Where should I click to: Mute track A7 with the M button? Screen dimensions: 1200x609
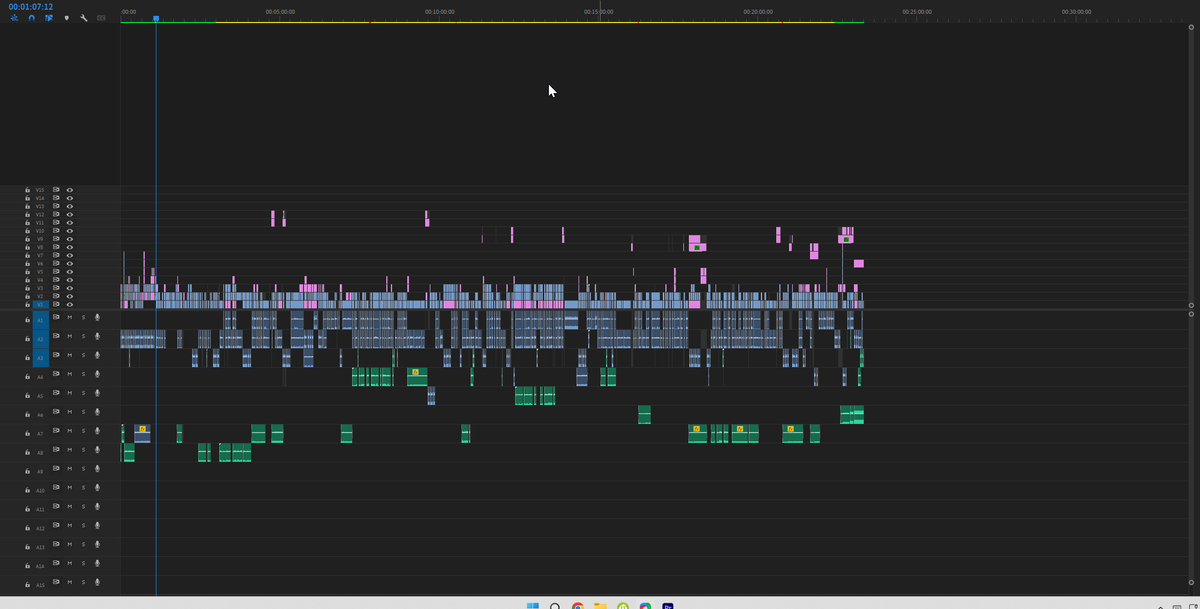(x=70, y=431)
